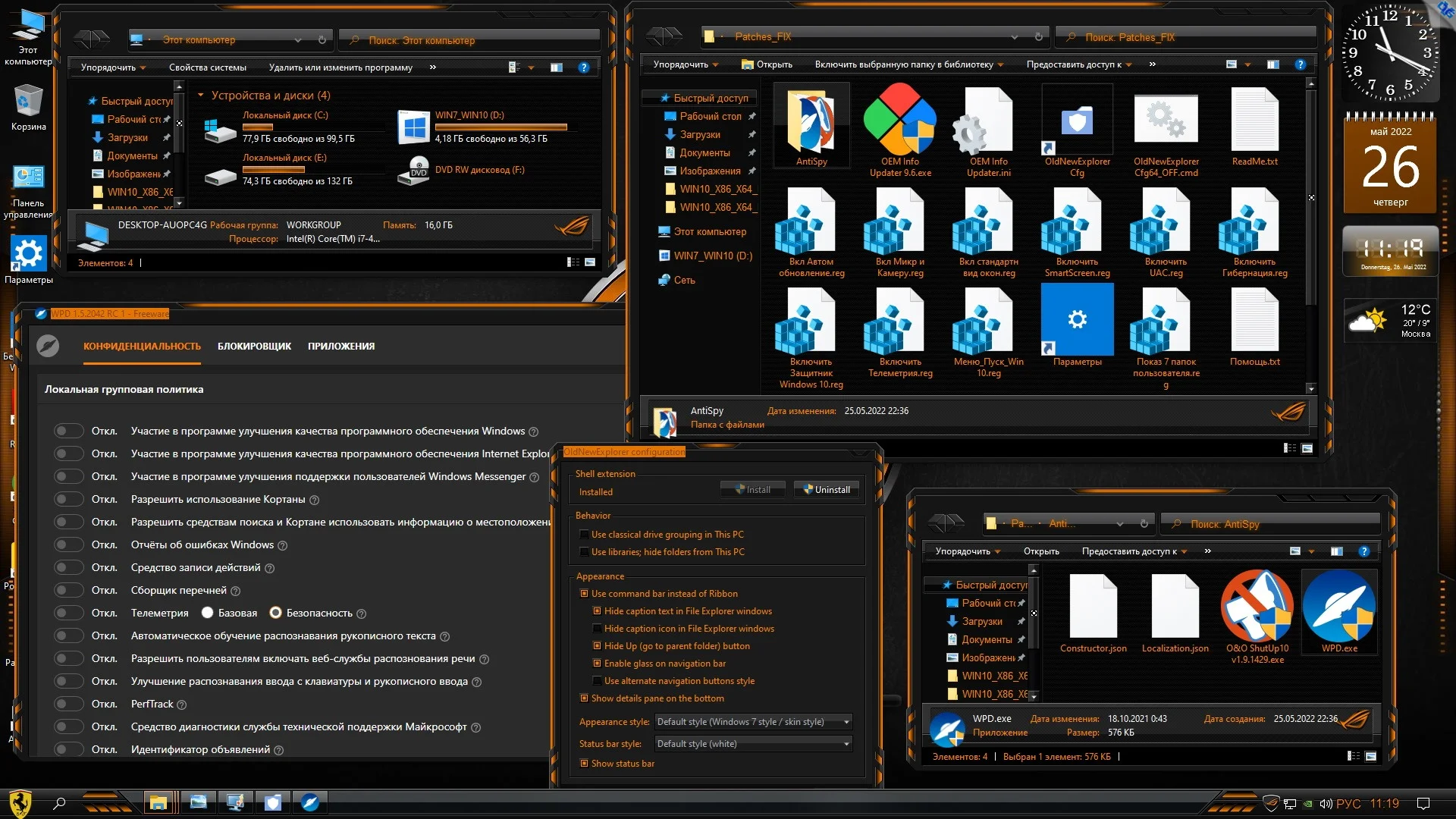Click the WPD taskbar icon
Screen dimensions: 1456x819
coord(309,802)
